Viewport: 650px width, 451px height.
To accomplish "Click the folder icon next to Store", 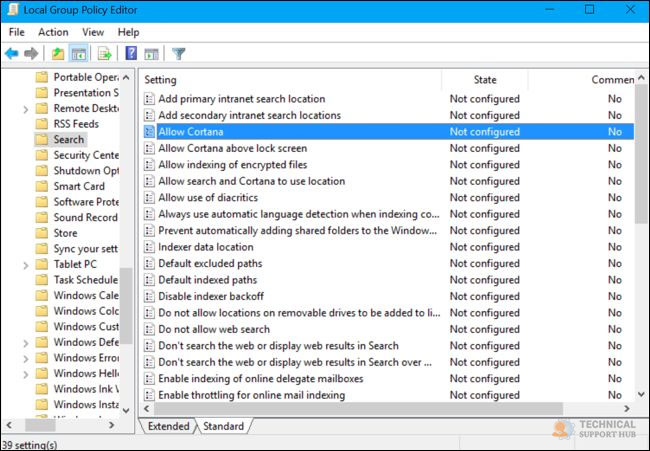I will pyautogui.click(x=42, y=233).
